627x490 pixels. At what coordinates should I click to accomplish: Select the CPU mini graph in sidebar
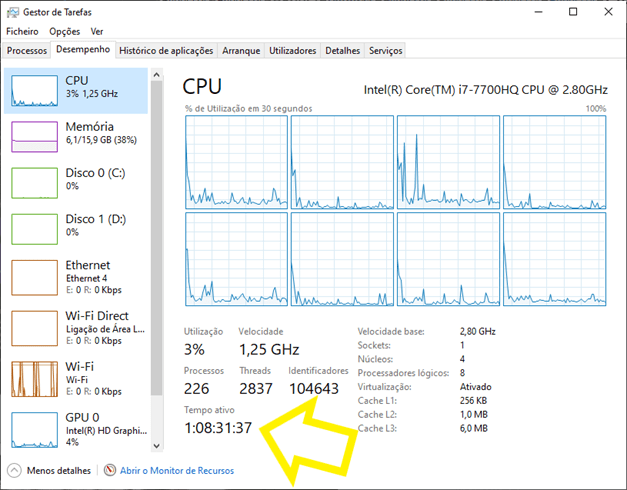34,91
